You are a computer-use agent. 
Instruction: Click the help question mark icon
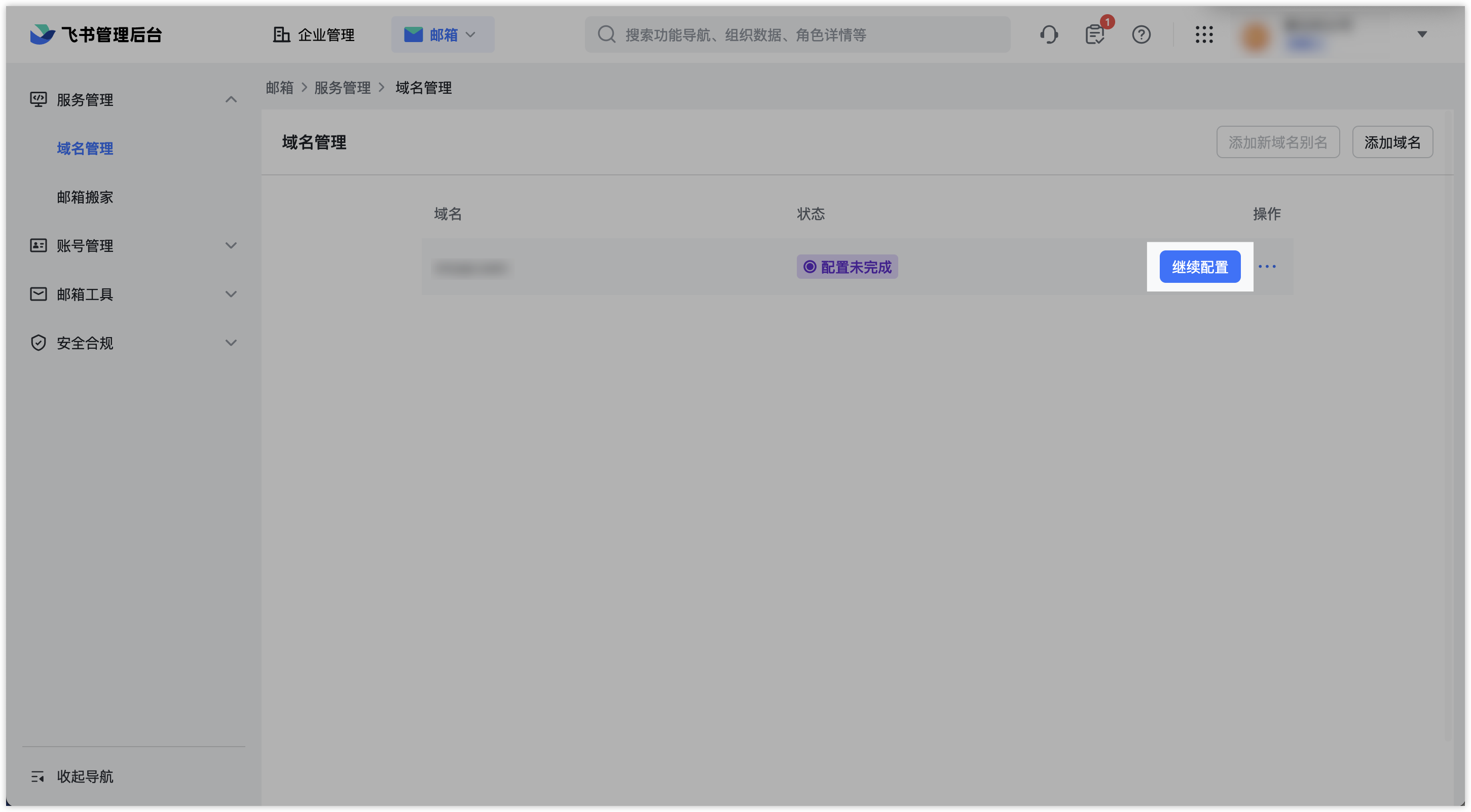point(1141,35)
